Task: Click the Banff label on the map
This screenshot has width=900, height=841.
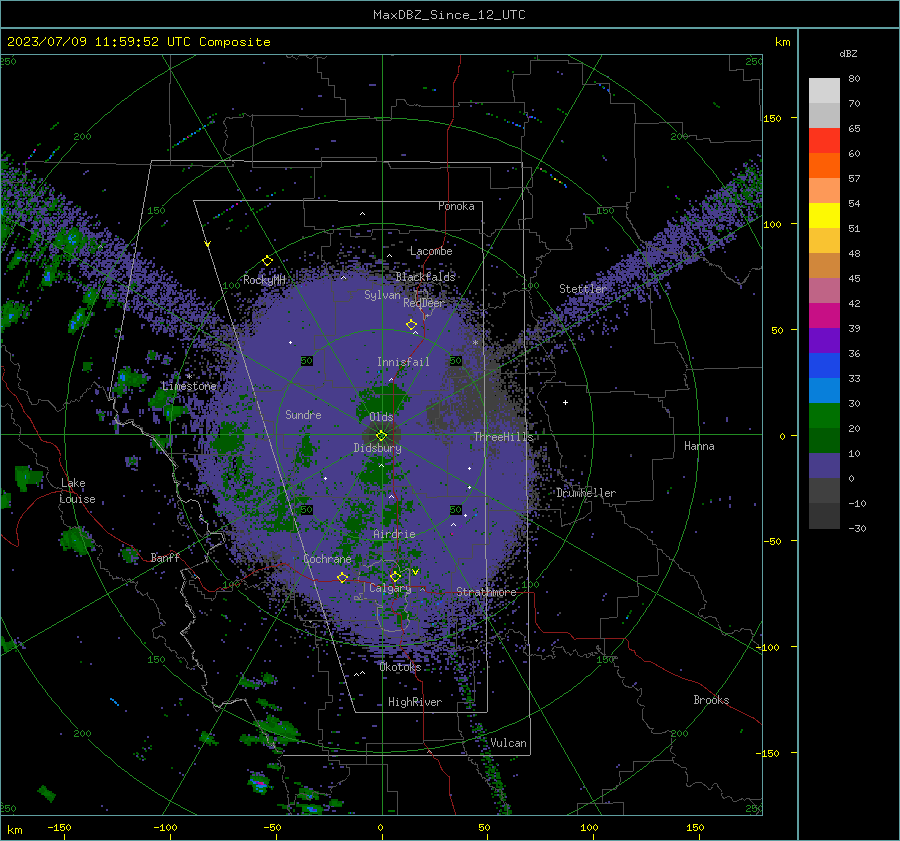Action: point(165,557)
